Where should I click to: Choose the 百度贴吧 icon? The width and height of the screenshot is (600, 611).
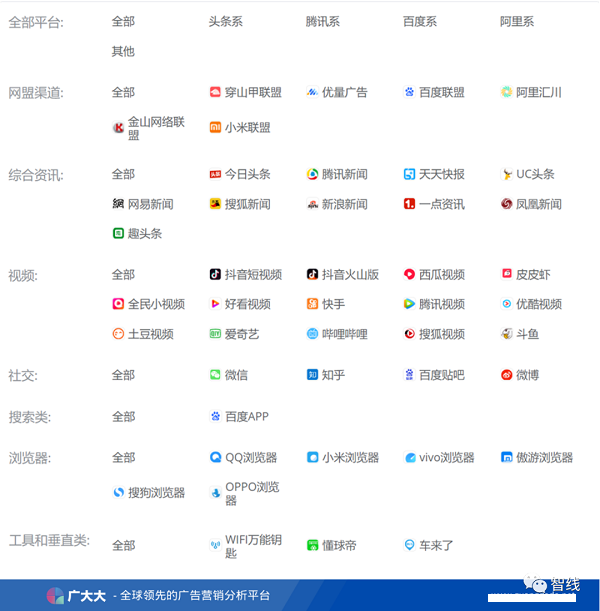[x=409, y=375]
